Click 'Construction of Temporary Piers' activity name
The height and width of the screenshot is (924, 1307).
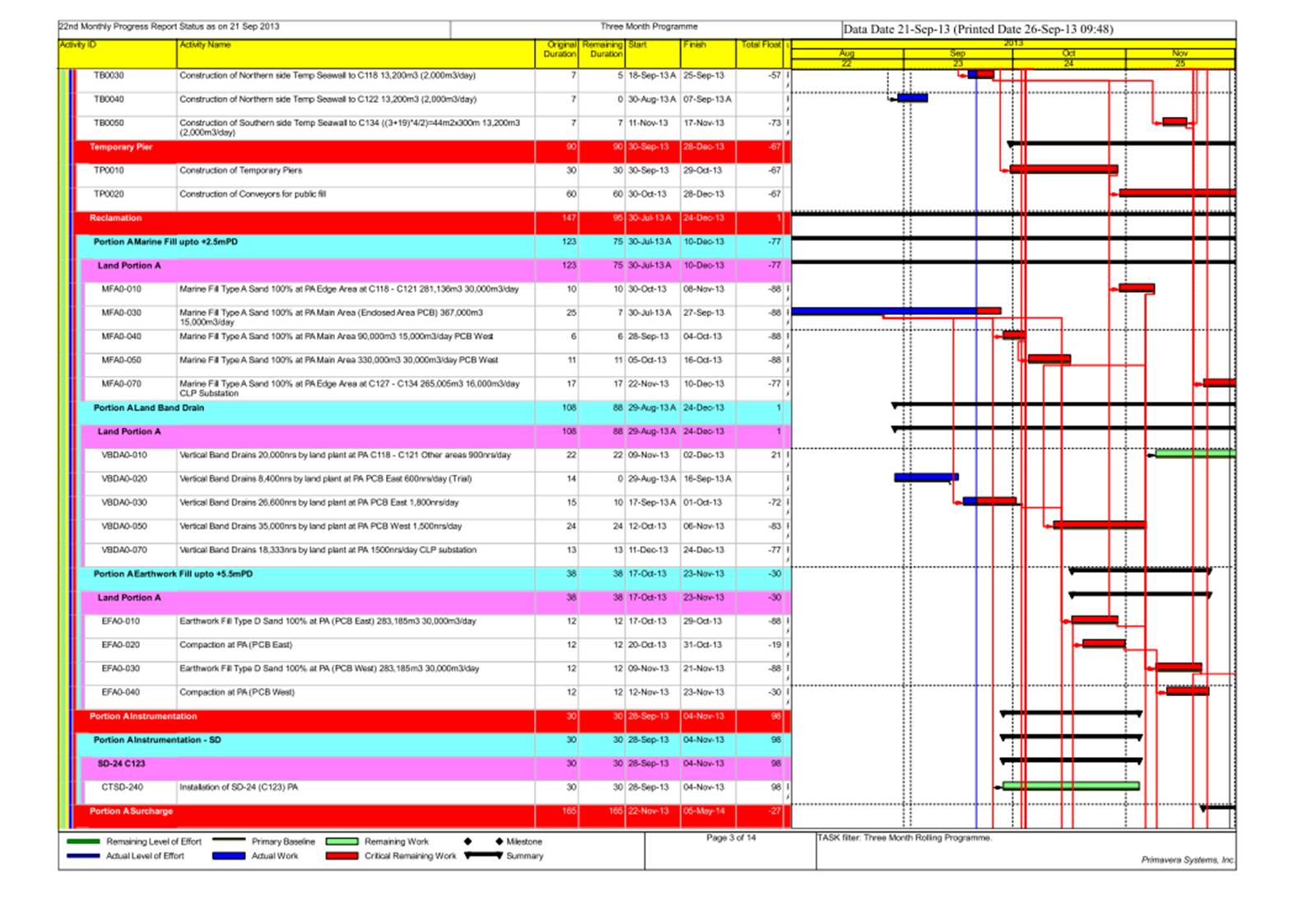coord(240,171)
